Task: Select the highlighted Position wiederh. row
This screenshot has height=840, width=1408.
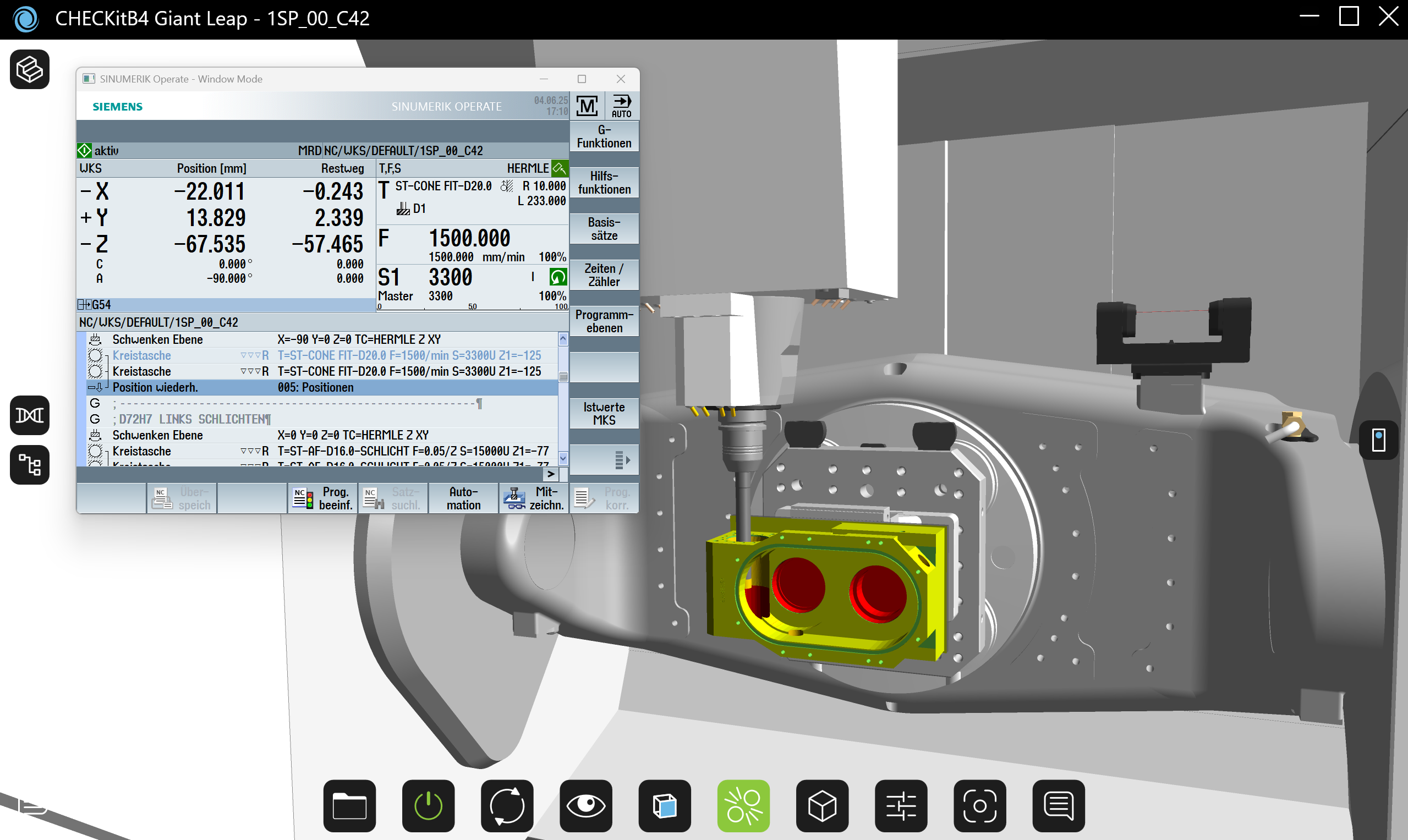Action: (x=321, y=388)
